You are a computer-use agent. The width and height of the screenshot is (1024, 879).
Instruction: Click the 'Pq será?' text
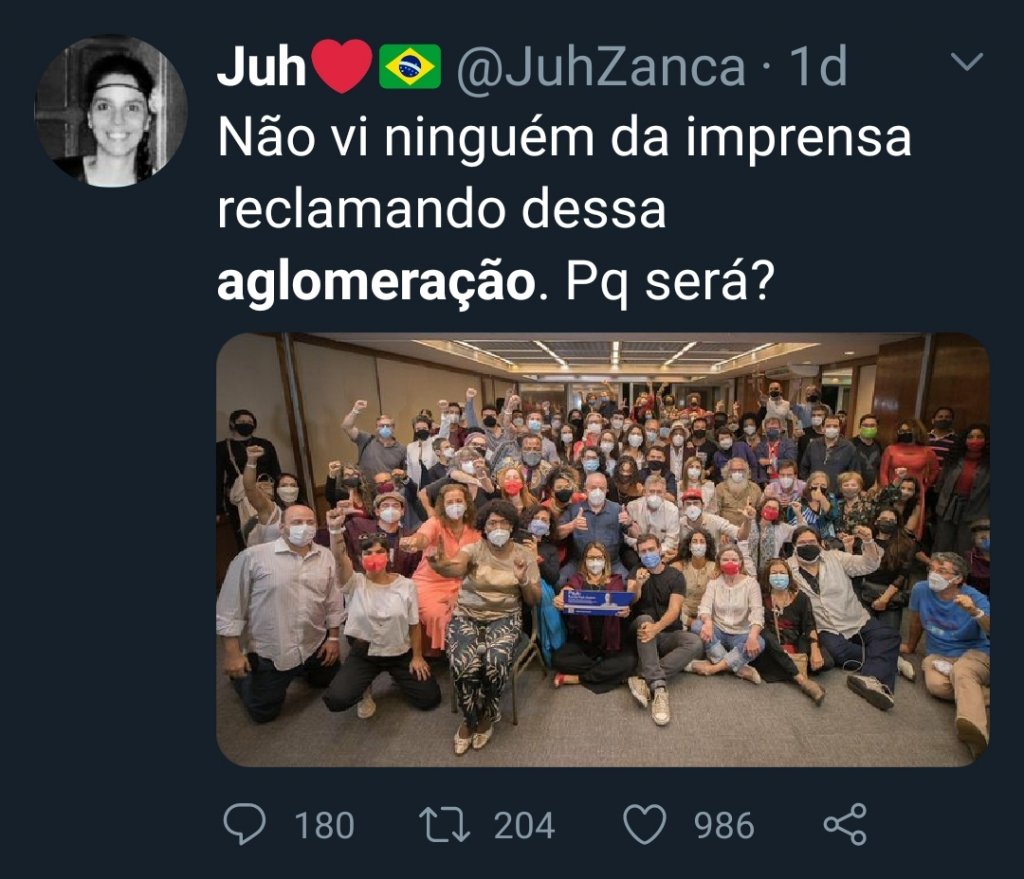pos(670,282)
